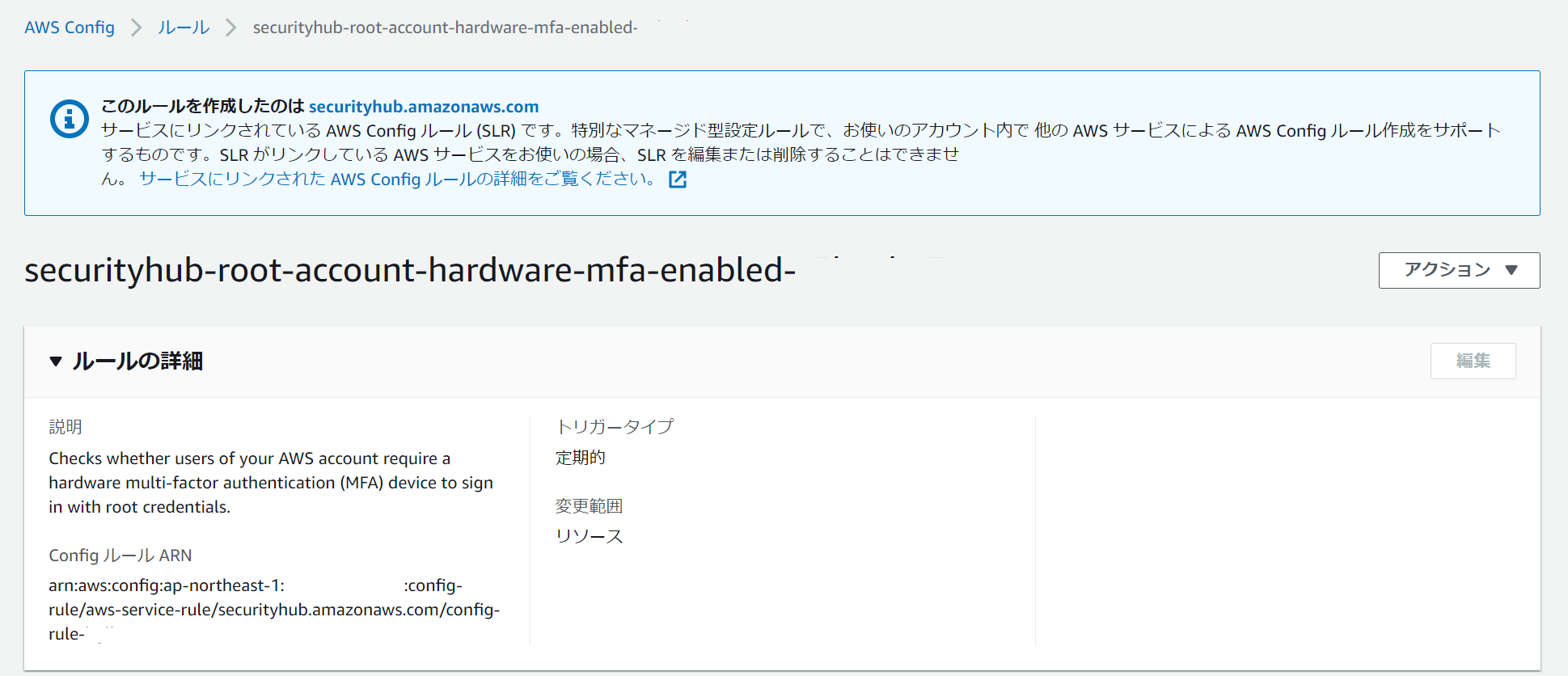Click the banner heading このルールを作成したのは
The height and width of the screenshot is (676, 1568).
pos(202,107)
